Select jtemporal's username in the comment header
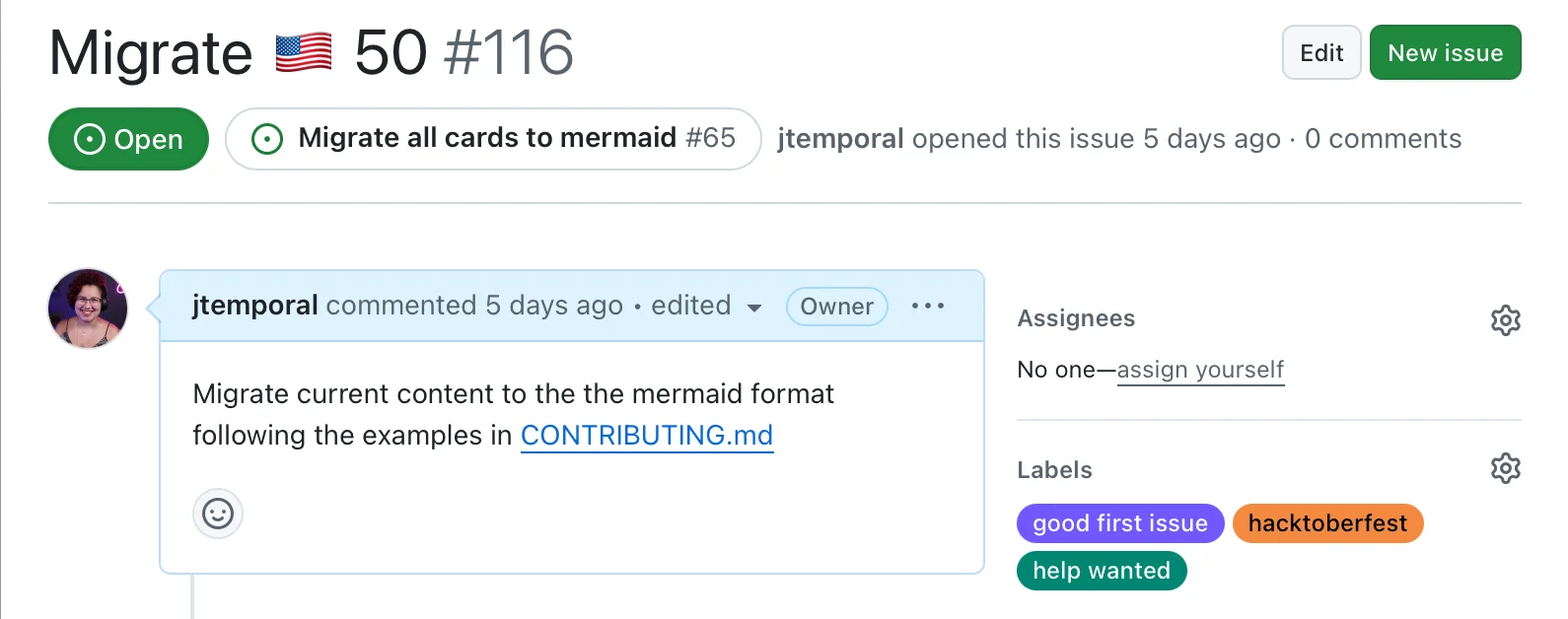 coord(253,305)
